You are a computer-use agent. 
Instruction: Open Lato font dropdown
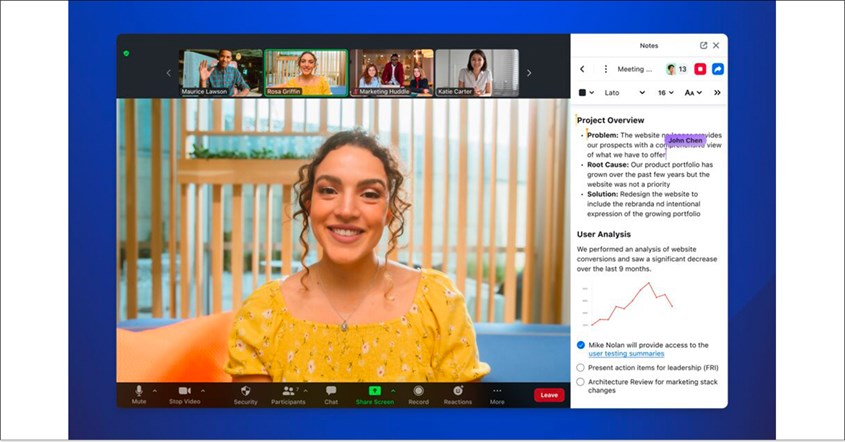[x=624, y=93]
